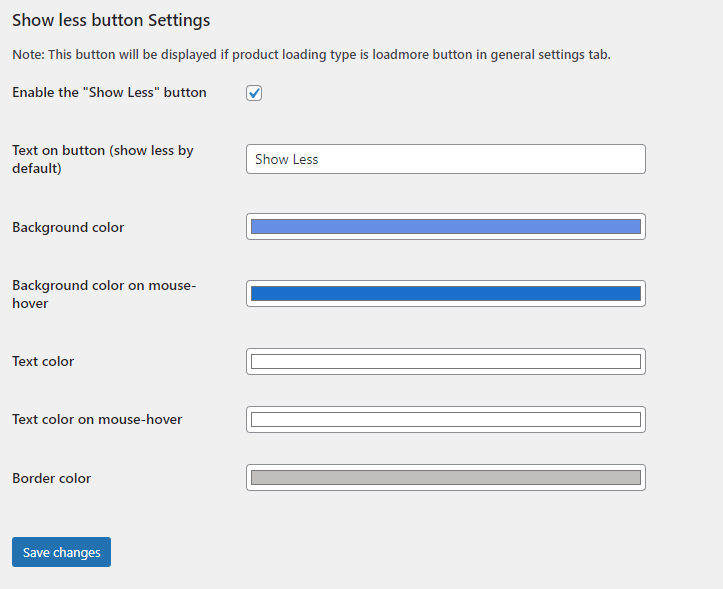Click the Enable the "Show Less" button label

click(109, 93)
